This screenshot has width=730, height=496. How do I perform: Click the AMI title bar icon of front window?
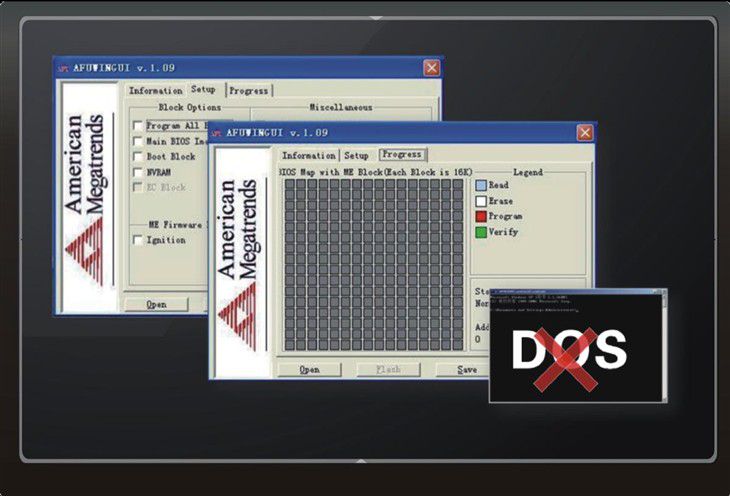216,134
